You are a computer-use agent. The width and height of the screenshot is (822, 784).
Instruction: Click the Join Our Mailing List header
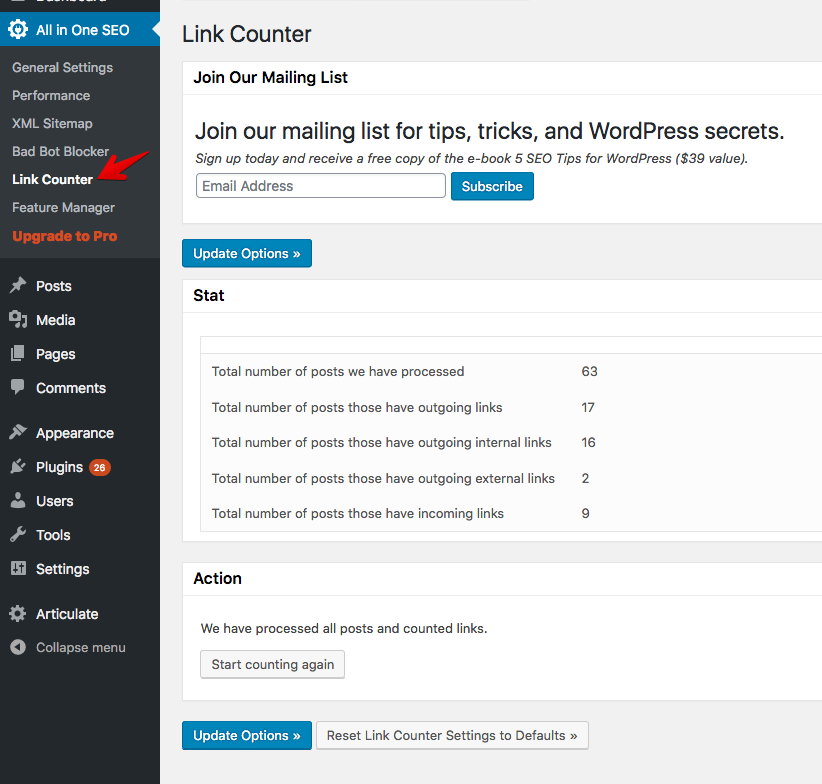click(x=271, y=78)
